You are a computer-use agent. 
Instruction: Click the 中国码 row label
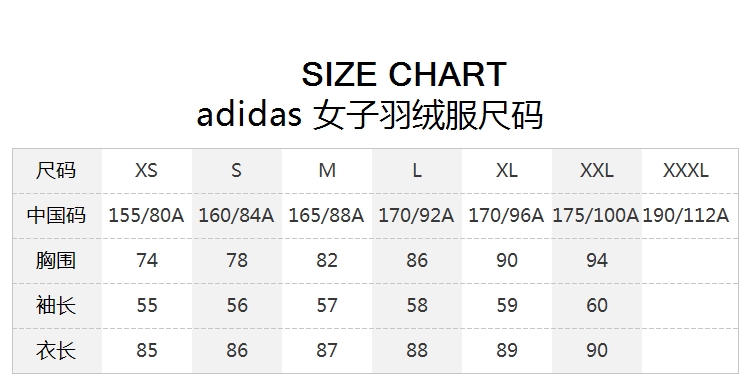click(x=56, y=215)
